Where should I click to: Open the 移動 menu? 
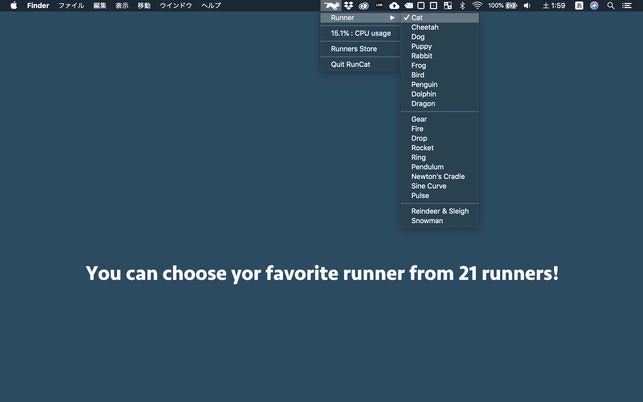(x=144, y=6)
